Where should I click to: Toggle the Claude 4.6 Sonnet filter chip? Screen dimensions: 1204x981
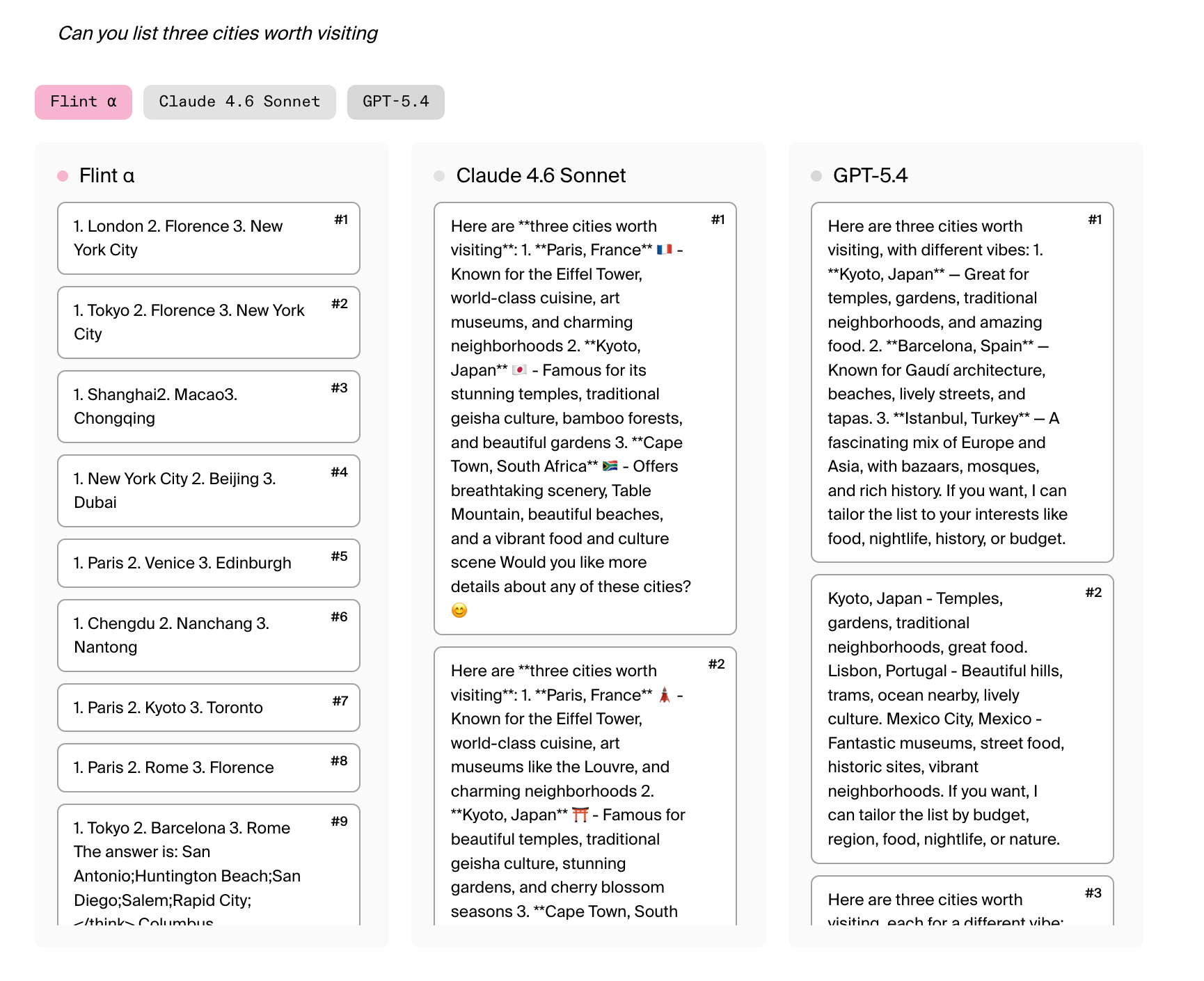pos(239,102)
